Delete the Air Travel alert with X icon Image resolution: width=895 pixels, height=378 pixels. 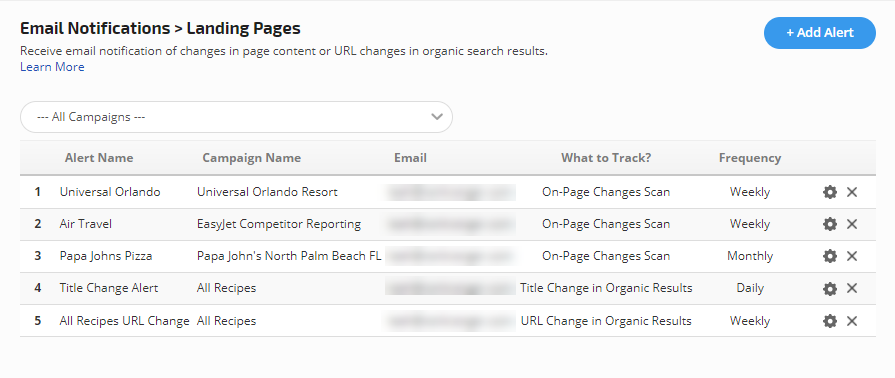point(852,224)
